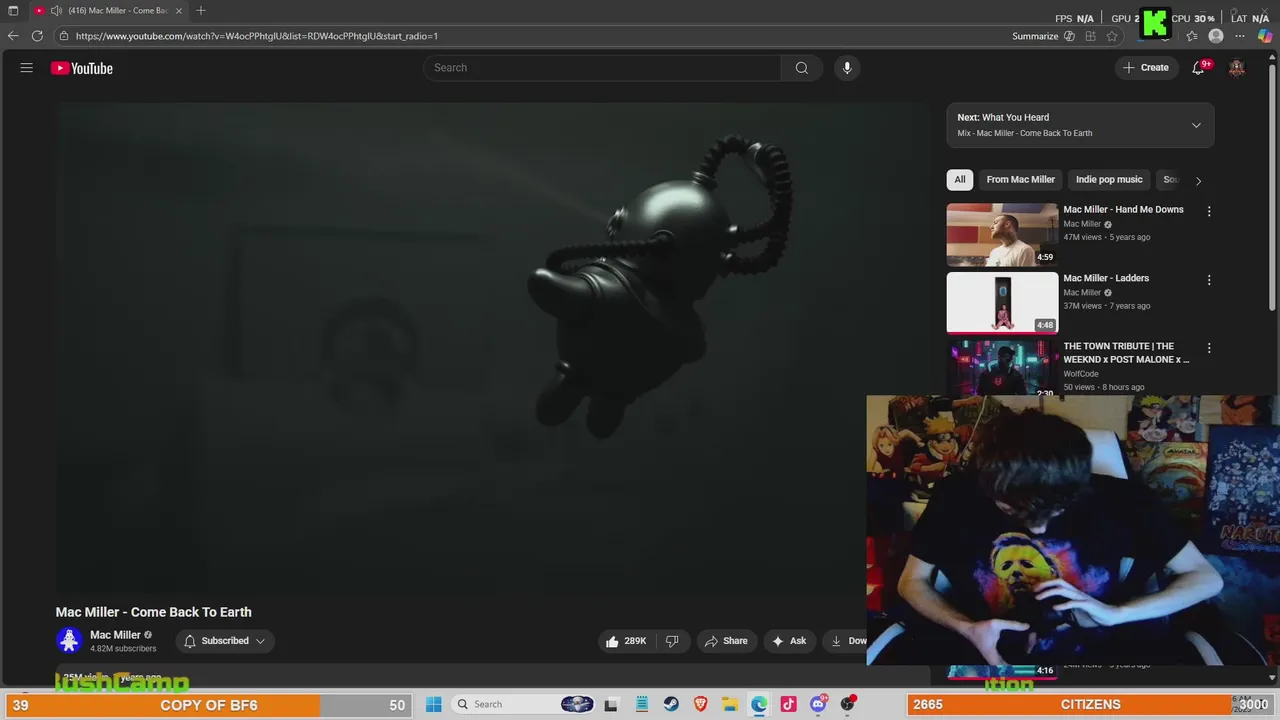Open the Mac Miller - Ladders thumbnail
The width and height of the screenshot is (1280, 720).
(1002, 302)
